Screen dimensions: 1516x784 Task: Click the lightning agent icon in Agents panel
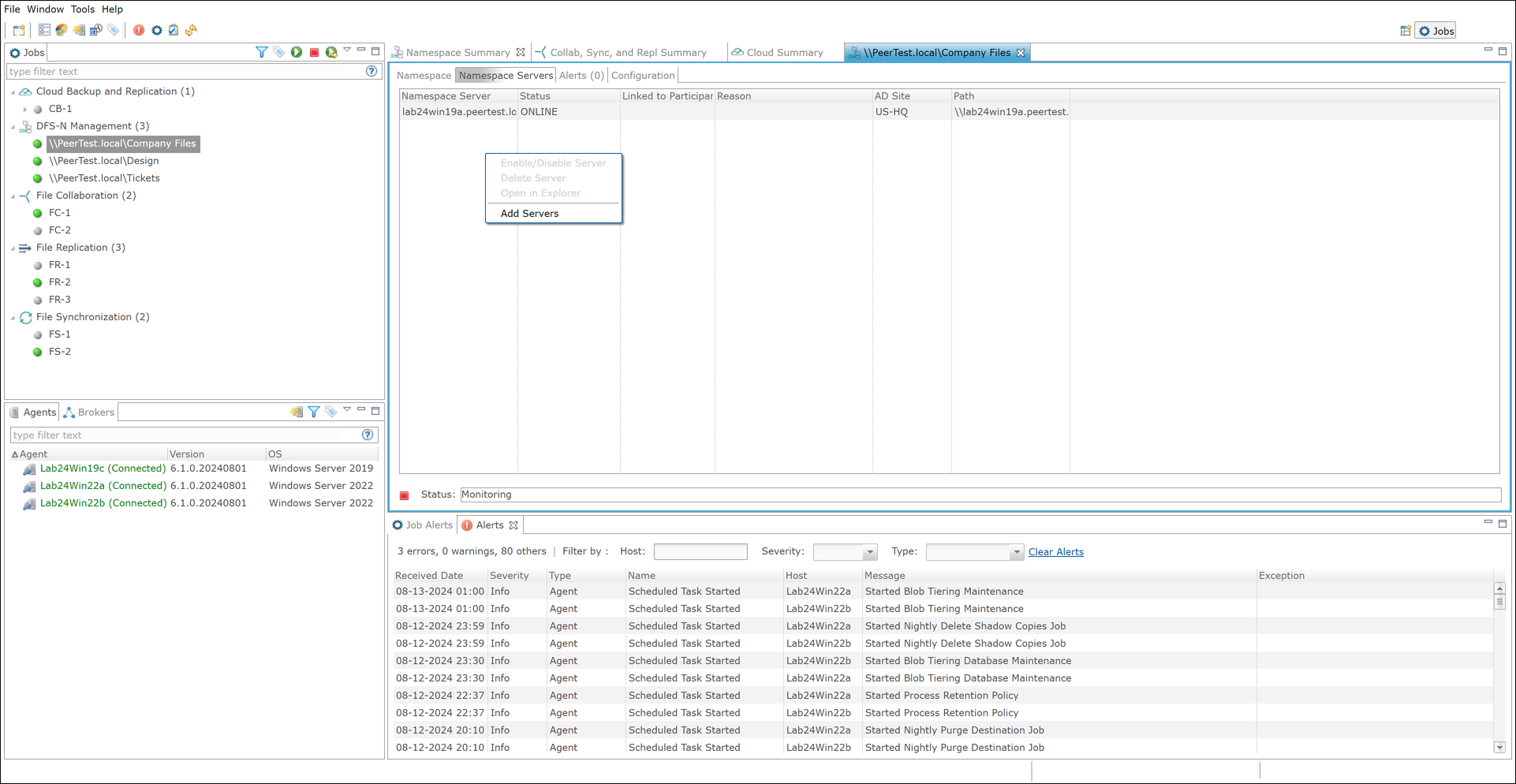[297, 412]
